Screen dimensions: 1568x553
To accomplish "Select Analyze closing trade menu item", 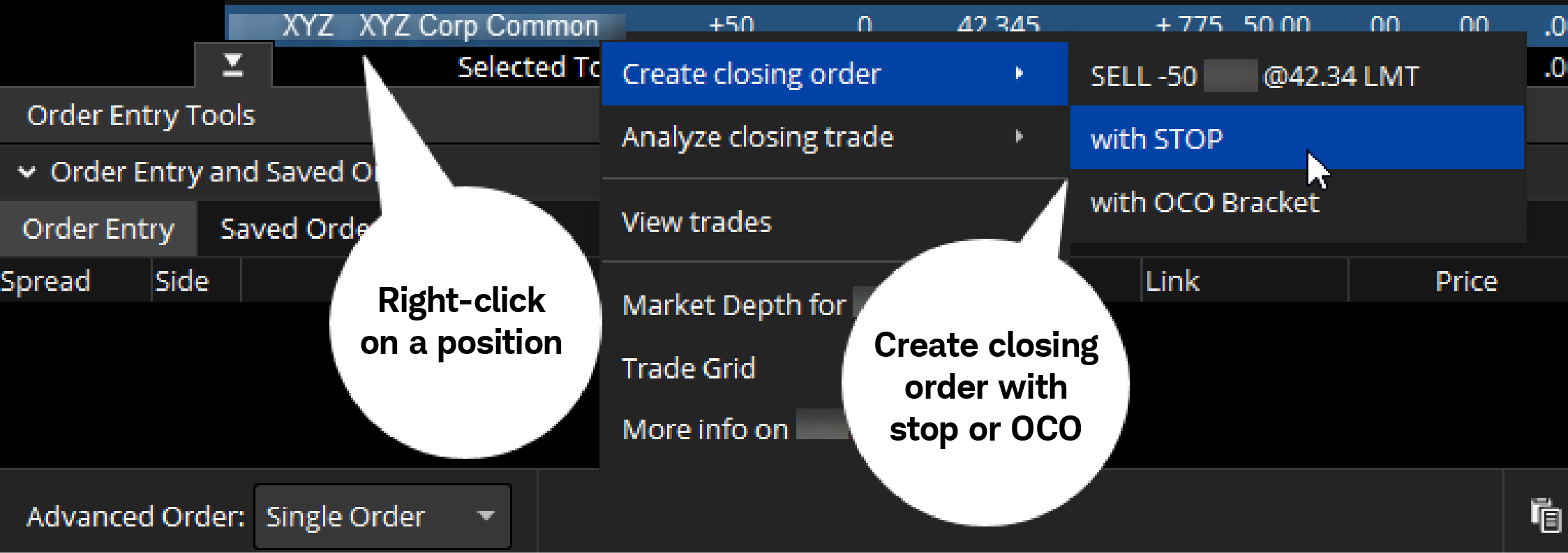I will click(757, 138).
